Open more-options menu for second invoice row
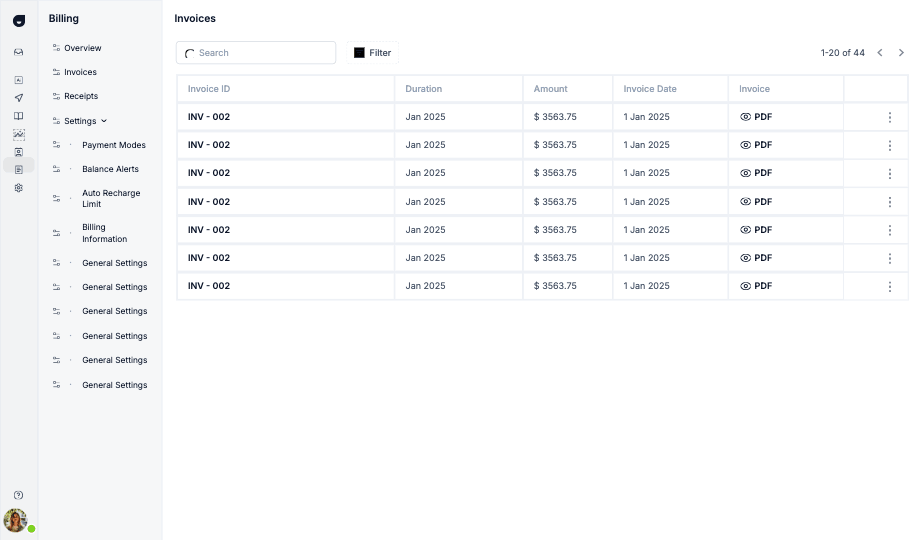This screenshot has width=924, height=540. coord(890,146)
